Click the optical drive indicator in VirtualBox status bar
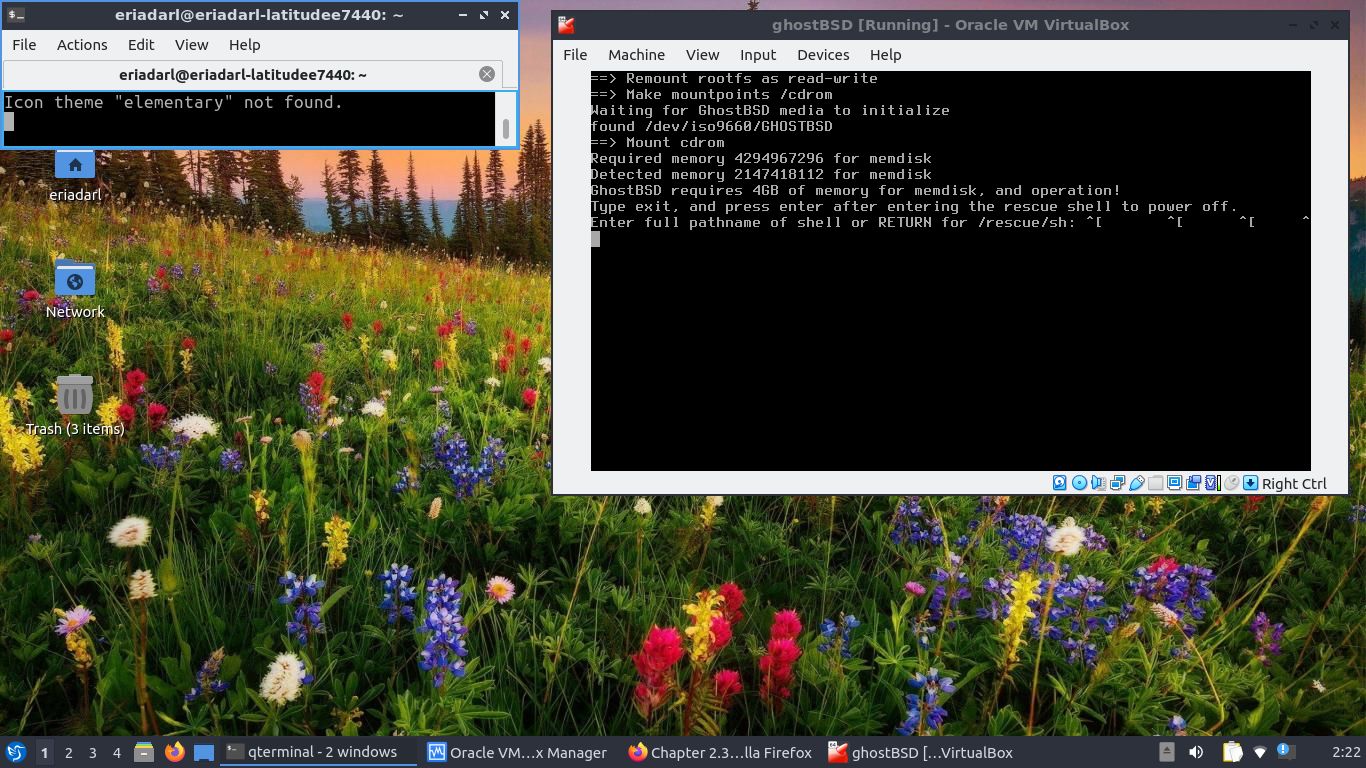The height and width of the screenshot is (768, 1366). pos(1079,483)
